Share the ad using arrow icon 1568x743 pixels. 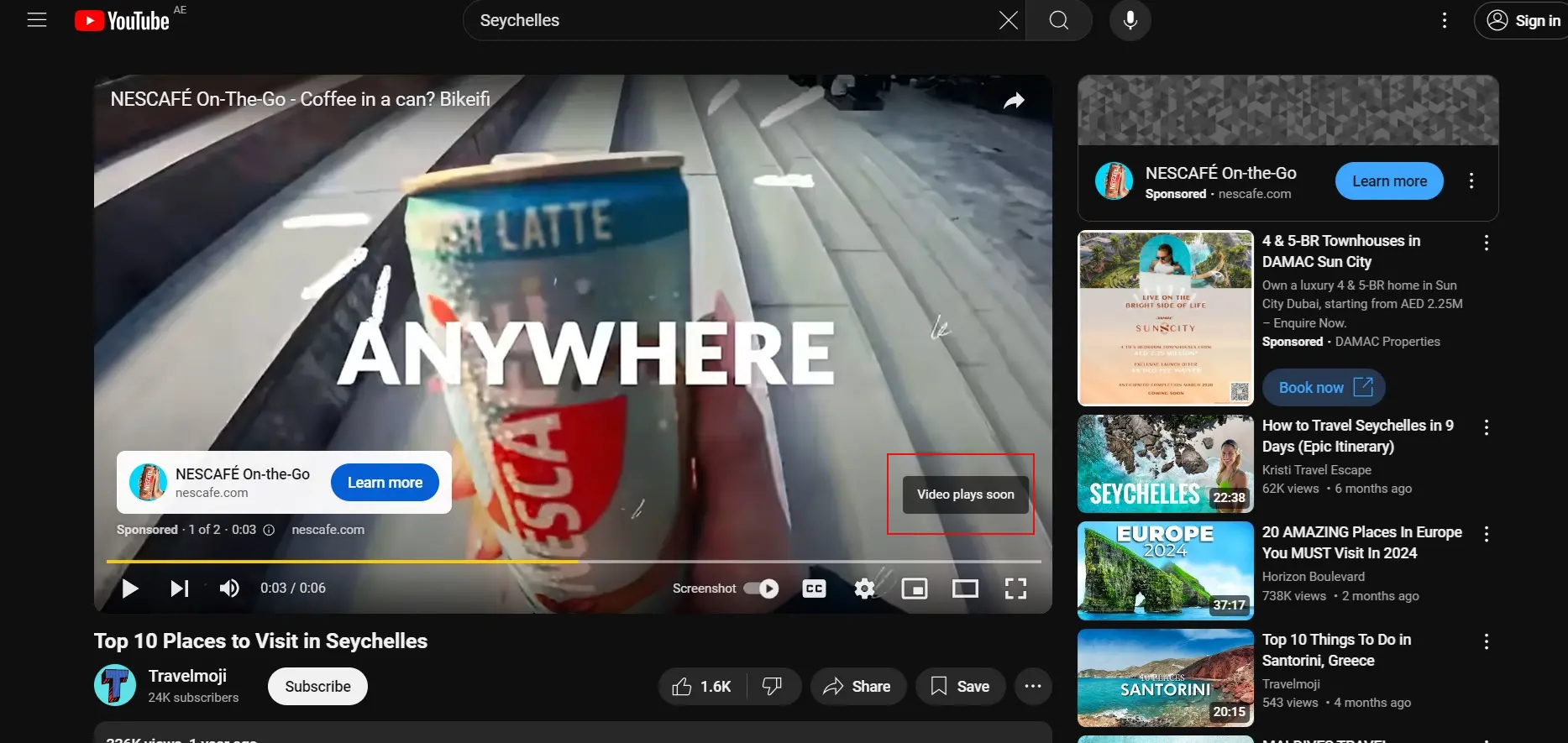[x=1015, y=101]
